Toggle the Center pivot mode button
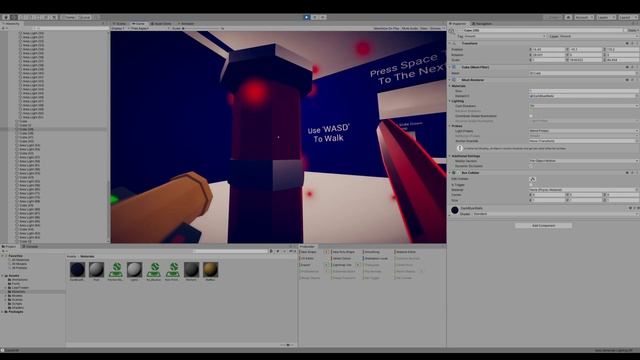This screenshot has width=640, height=360. [69, 18]
